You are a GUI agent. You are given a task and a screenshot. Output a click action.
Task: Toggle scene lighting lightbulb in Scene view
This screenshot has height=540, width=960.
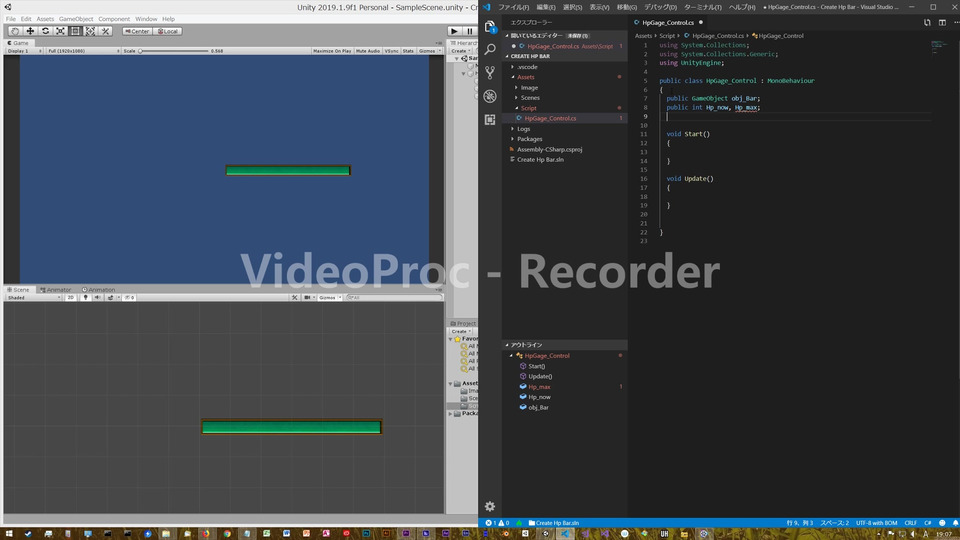pyautogui.click(x=85, y=298)
